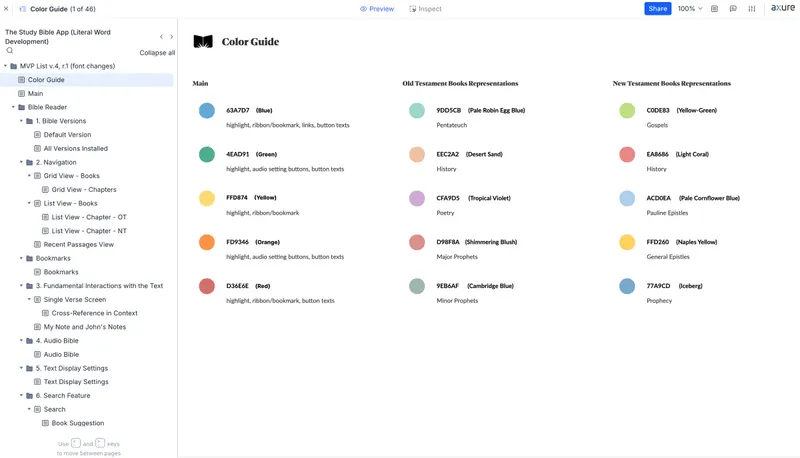Click the Desert Sand History swatch
800x458 pixels.
[417, 154]
